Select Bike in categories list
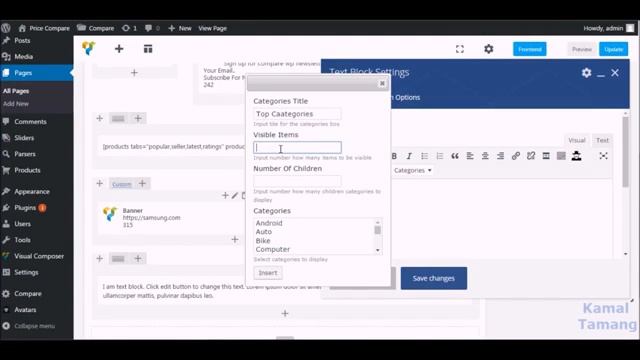 point(263,241)
